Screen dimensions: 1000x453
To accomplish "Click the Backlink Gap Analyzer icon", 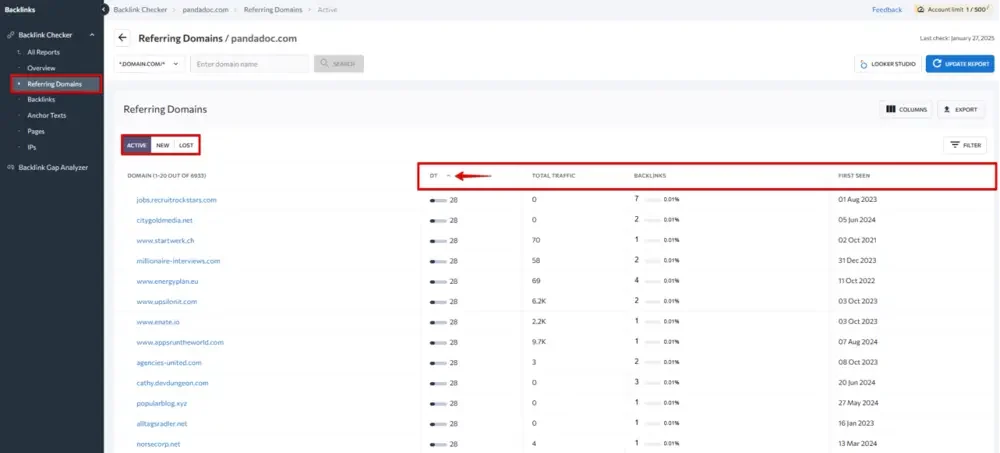I will click(10, 167).
